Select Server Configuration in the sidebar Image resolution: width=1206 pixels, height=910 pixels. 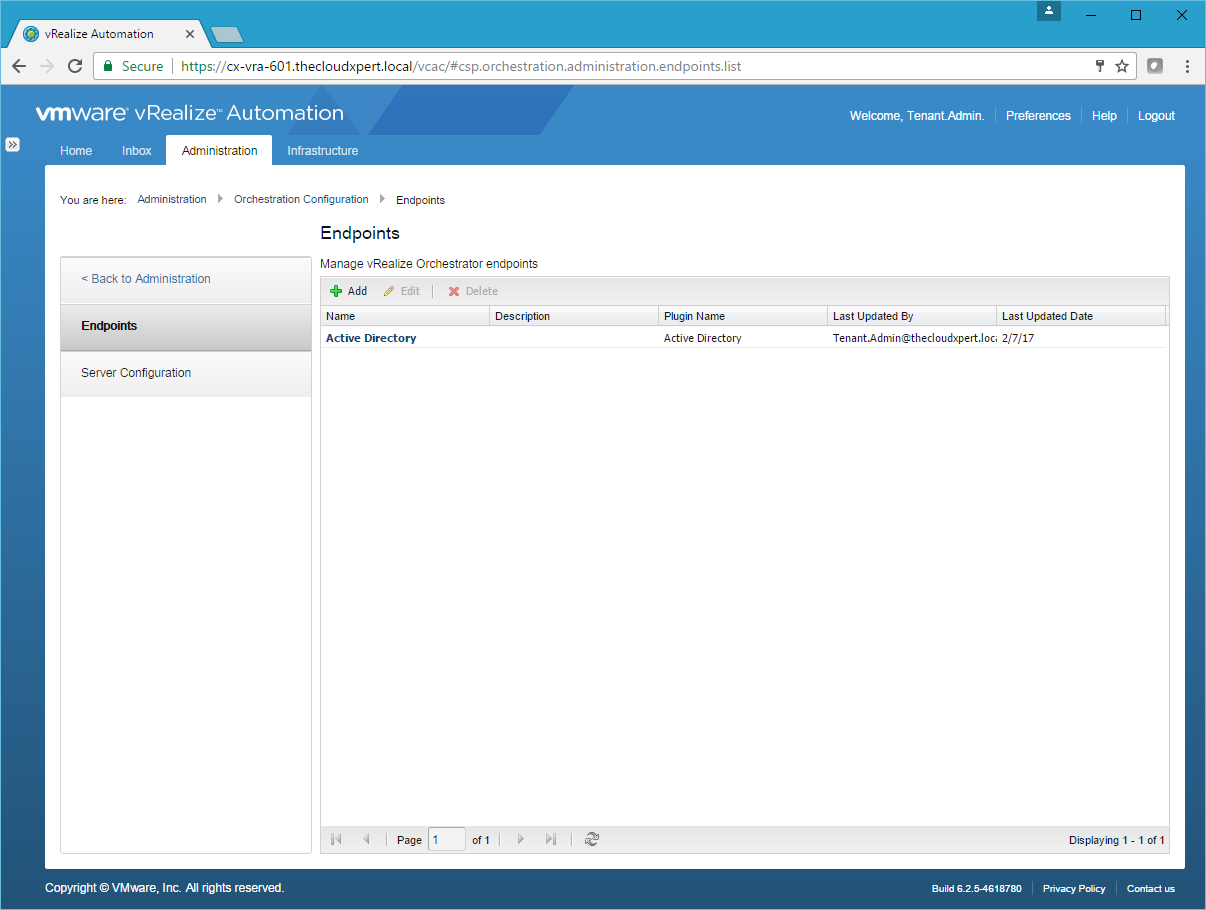click(136, 373)
